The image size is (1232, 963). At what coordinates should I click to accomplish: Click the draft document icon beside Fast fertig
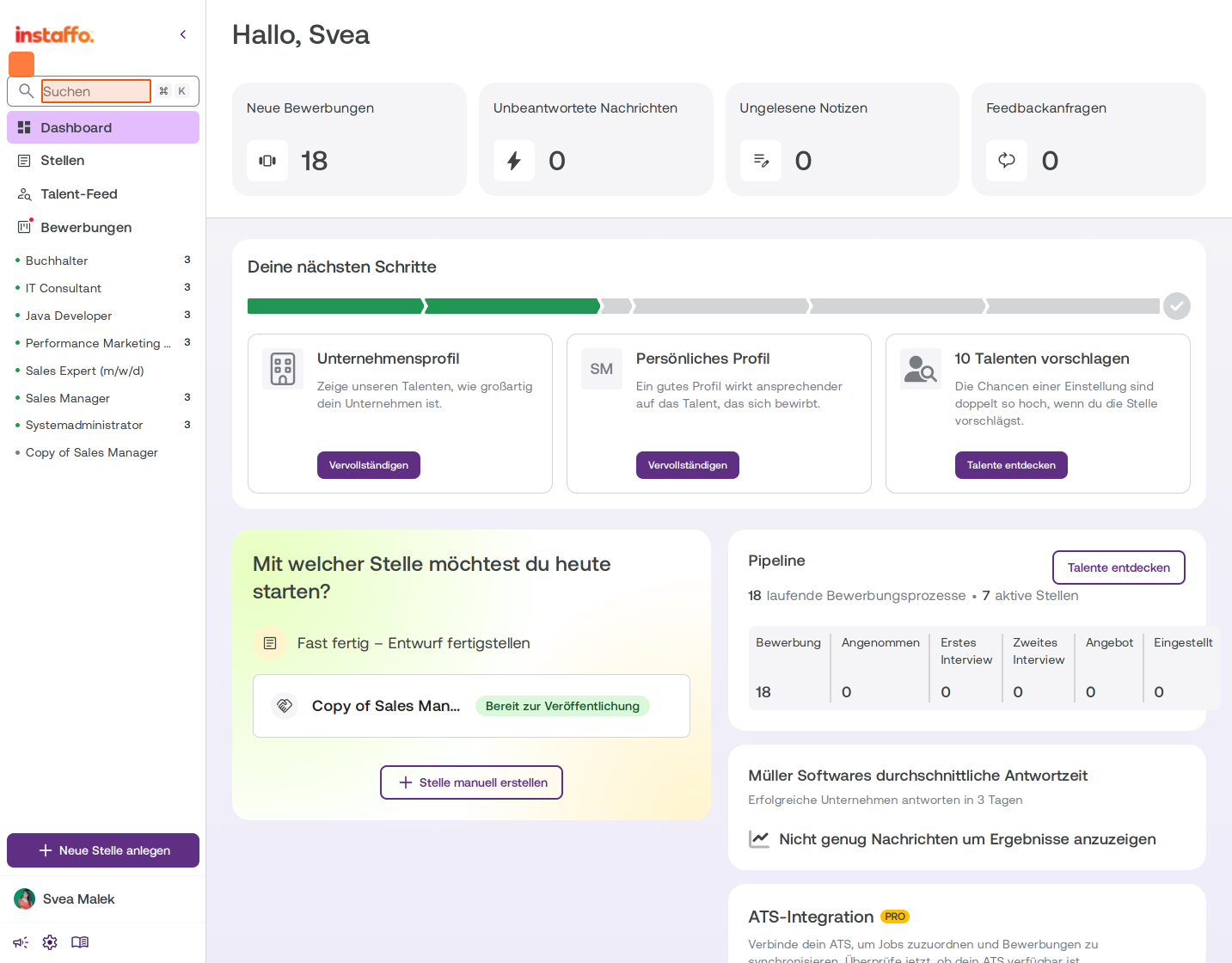pyautogui.click(x=270, y=643)
